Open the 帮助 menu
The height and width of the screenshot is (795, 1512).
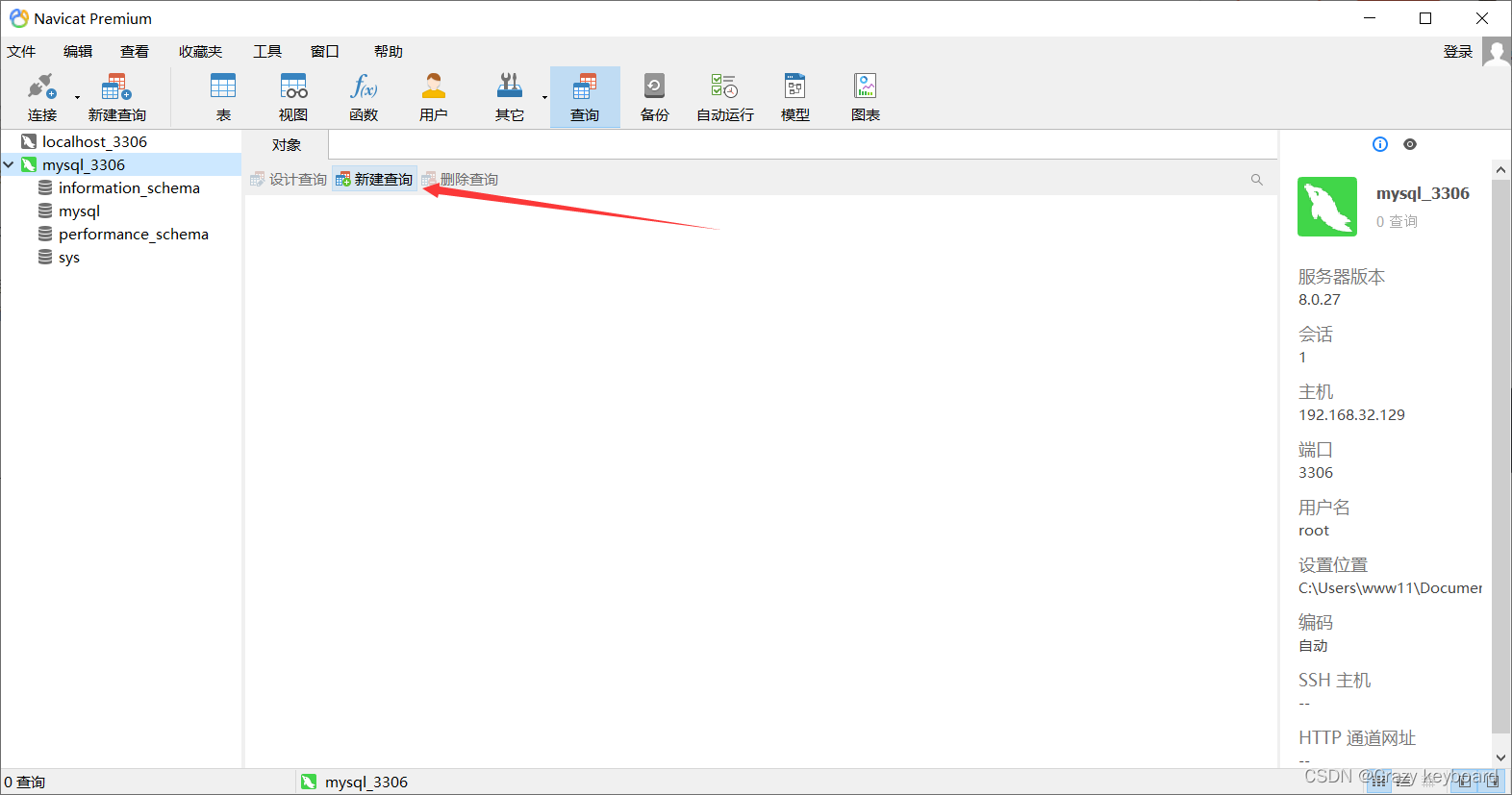[x=389, y=52]
